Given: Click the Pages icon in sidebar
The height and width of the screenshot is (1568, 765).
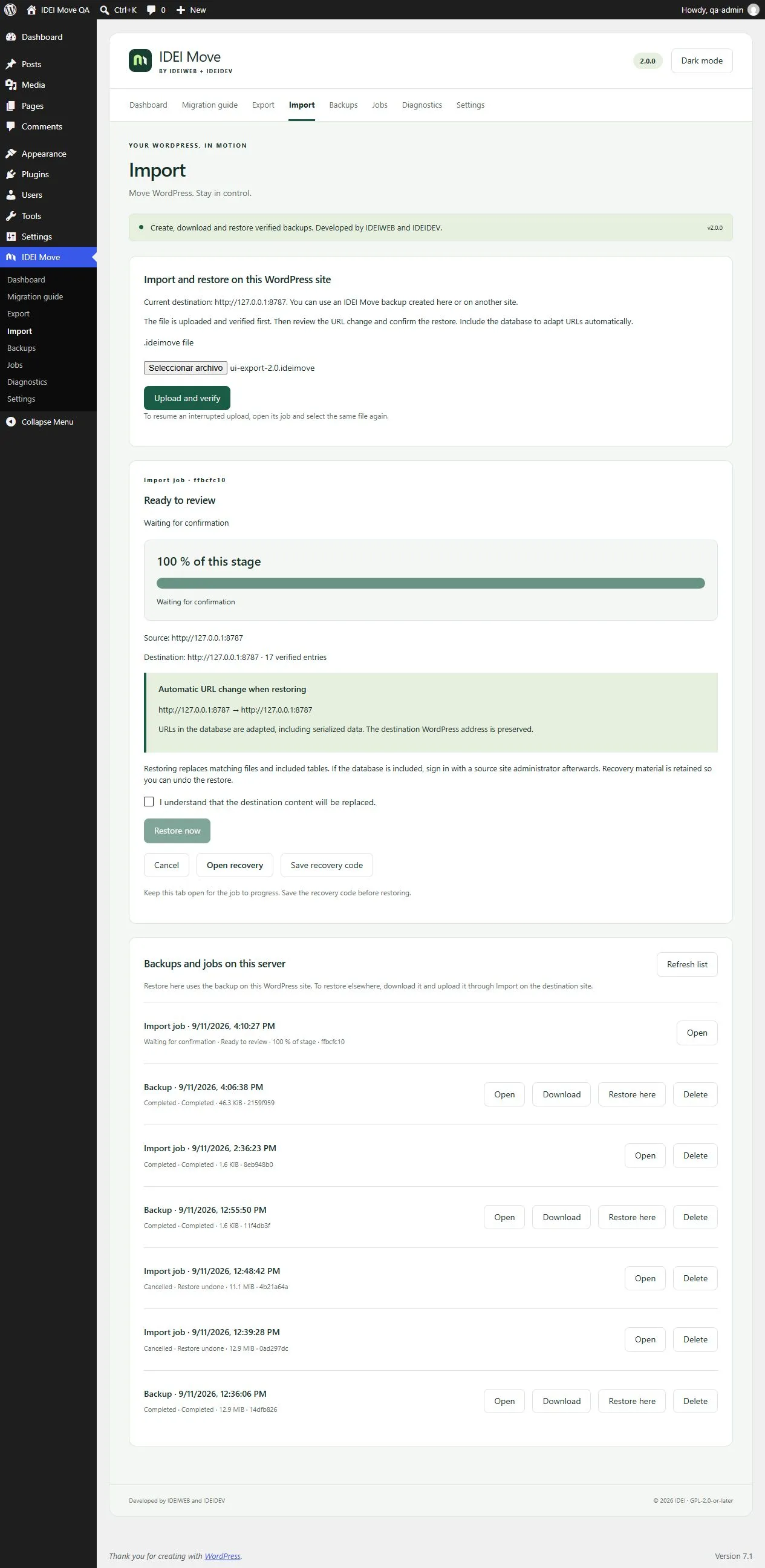Looking at the screenshot, I should [11, 106].
